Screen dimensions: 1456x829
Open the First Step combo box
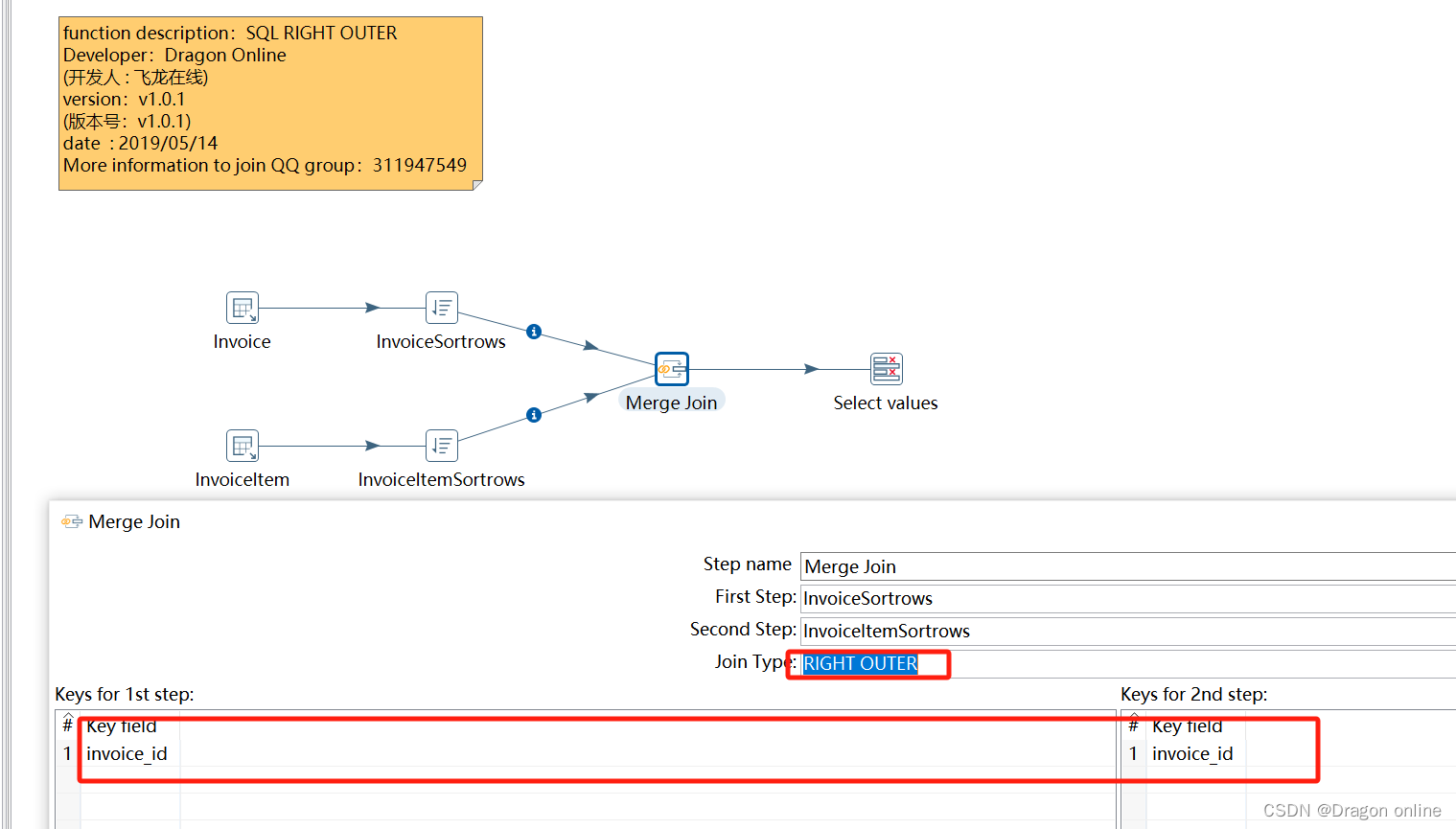(x=1128, y=599)
